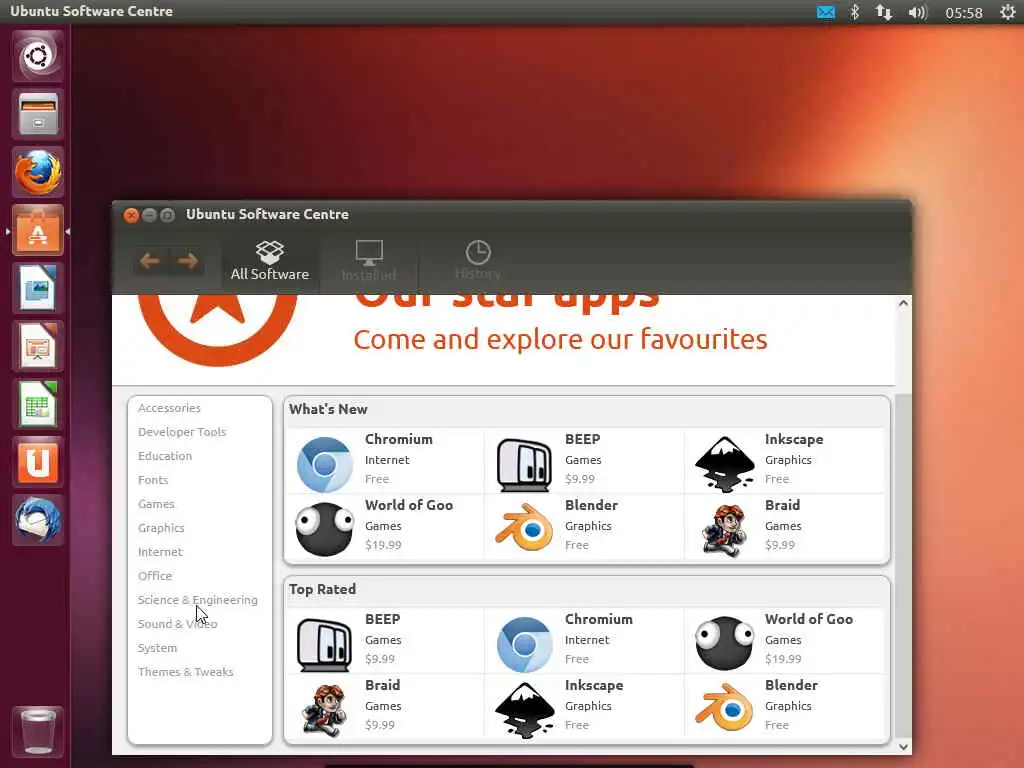Click Blender title text in Top Rated

coord(792,685)
